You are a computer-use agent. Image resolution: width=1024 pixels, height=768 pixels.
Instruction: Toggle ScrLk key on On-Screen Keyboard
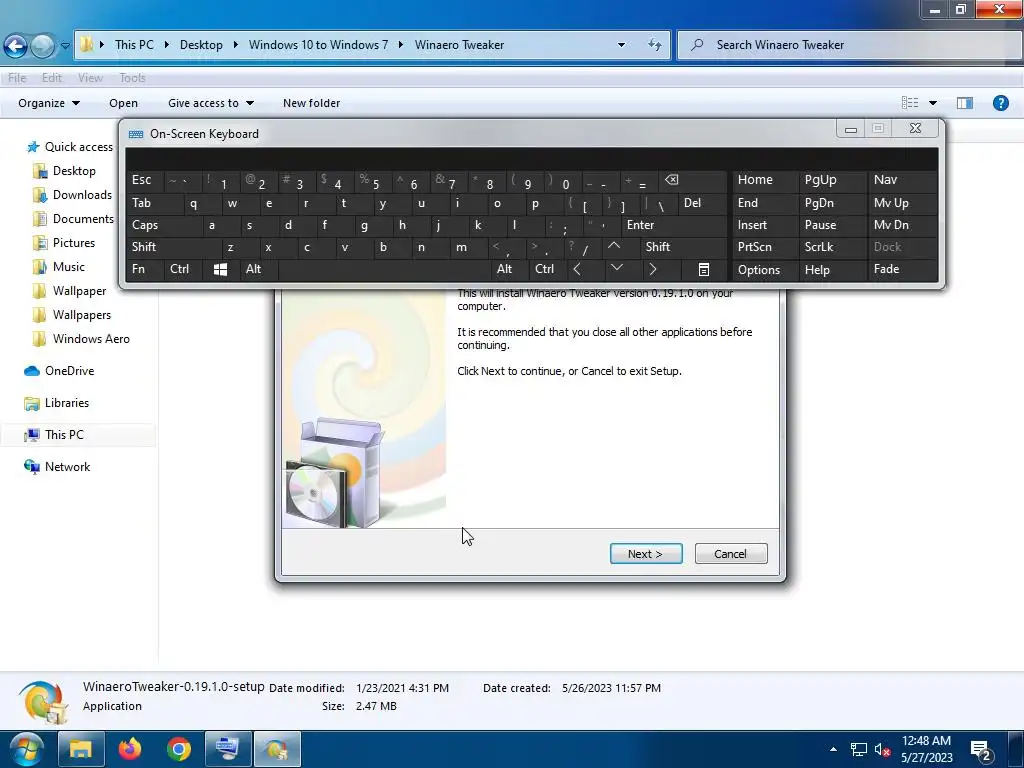tap(832, 247)
